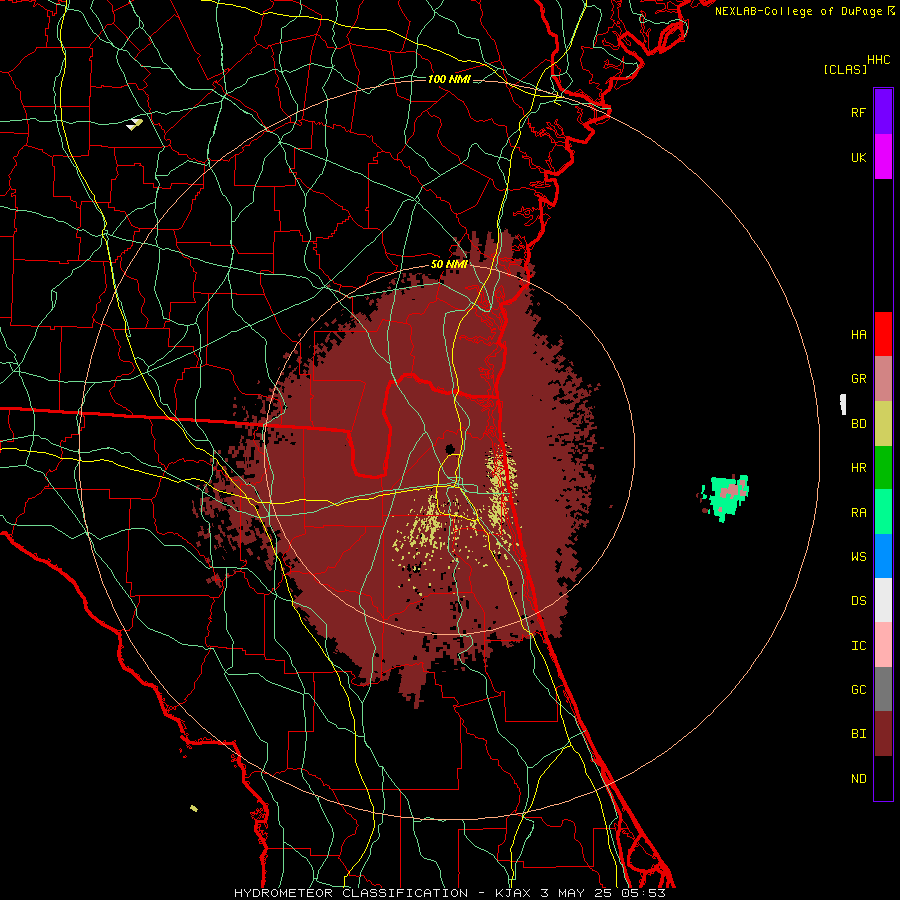Viewport: 900px width, 900px height.
Task: Click the HR green legend swatch
Action: (883, 468)
